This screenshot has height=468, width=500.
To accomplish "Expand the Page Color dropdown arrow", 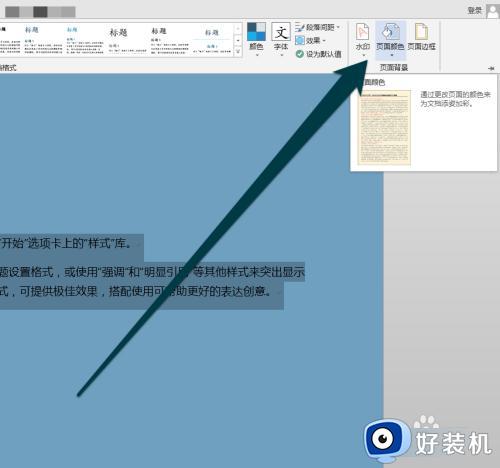I will [392, 55].
